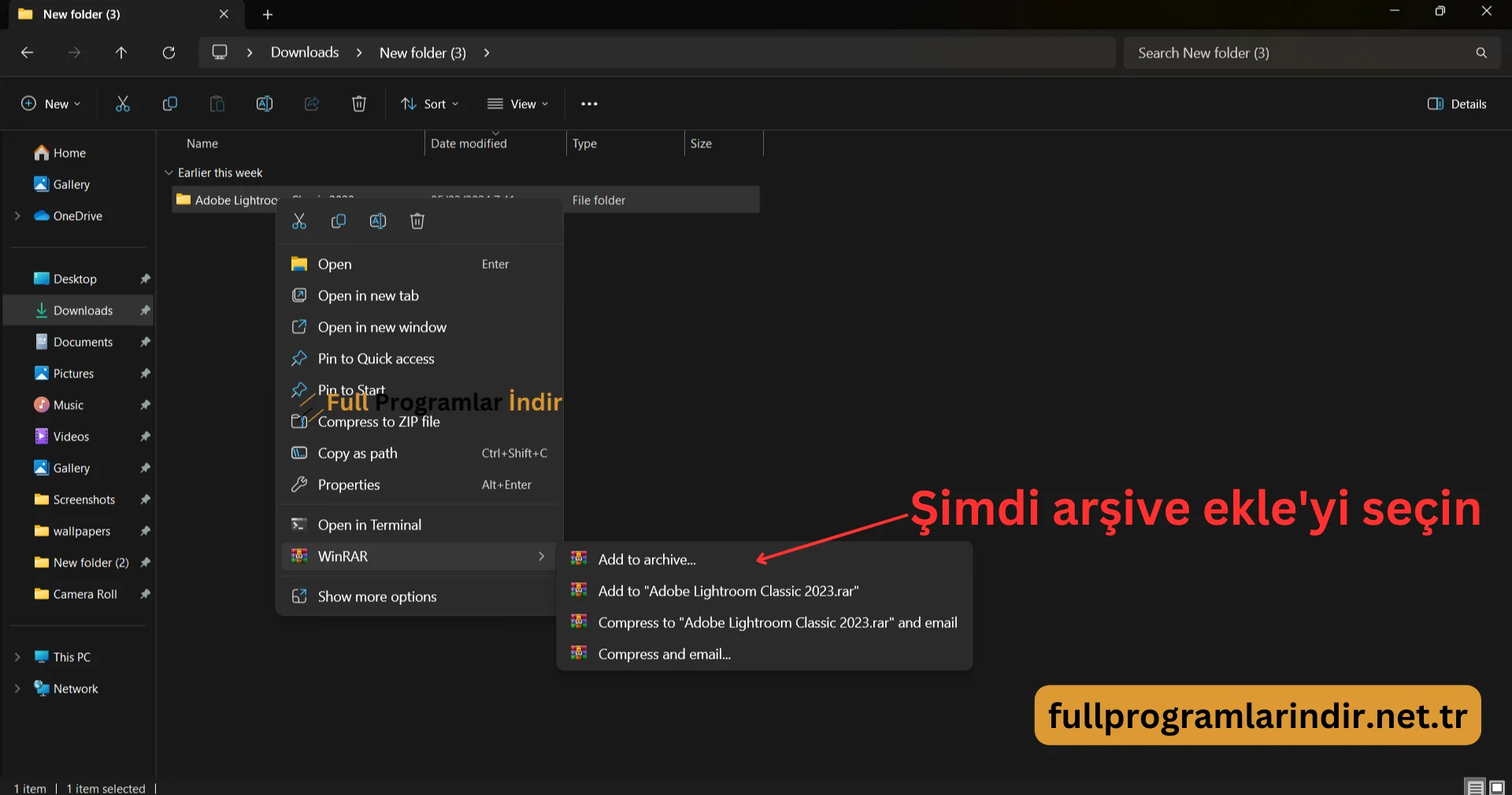Switch to the details list view icon in the status bar
This screenshot has height=795, width=1512.
pyautogui.click(x=1475, y=786)
